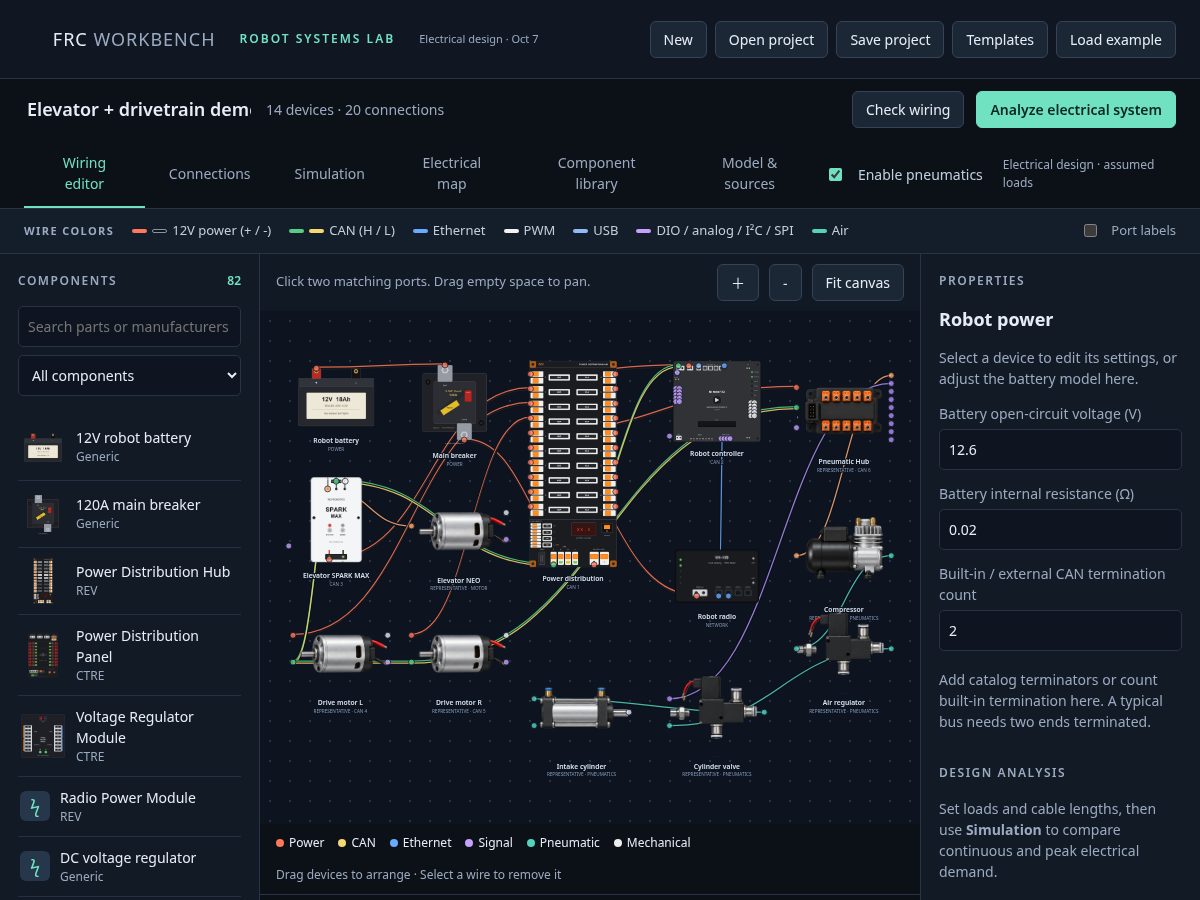Select the Robot radio device
Image resolution: width=1200 pixels, height=900 pixels.
716,577
